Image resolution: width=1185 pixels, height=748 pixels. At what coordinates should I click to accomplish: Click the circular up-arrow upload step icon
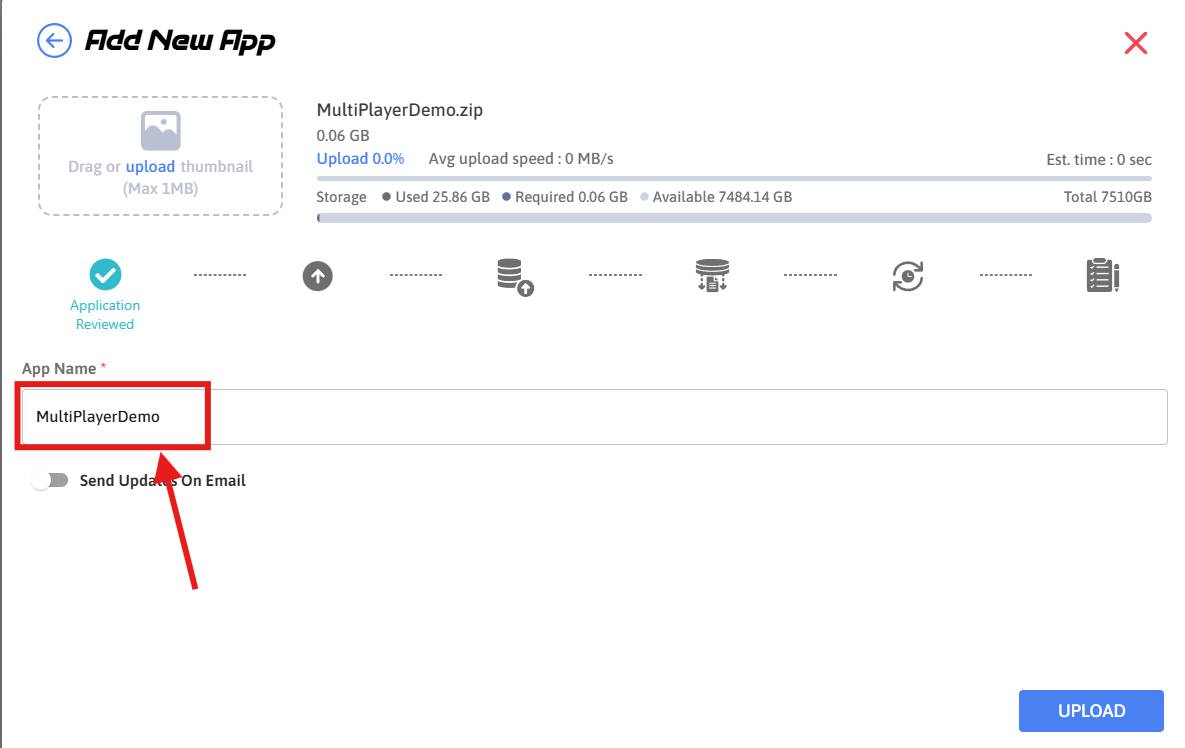pos(317,276)
